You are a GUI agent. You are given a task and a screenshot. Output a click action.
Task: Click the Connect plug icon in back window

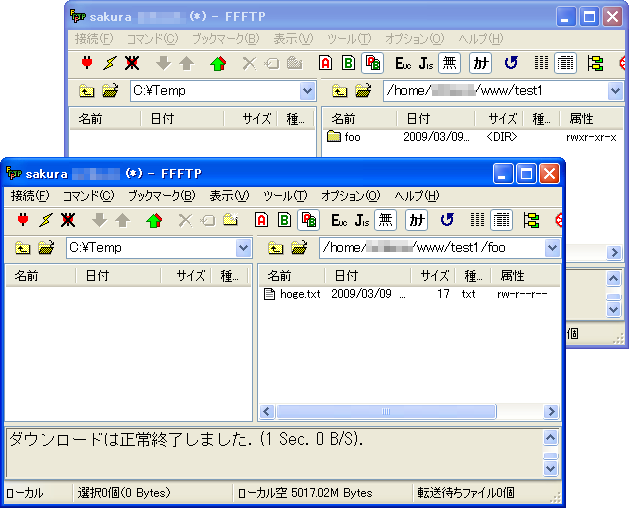tap(87, 63)
